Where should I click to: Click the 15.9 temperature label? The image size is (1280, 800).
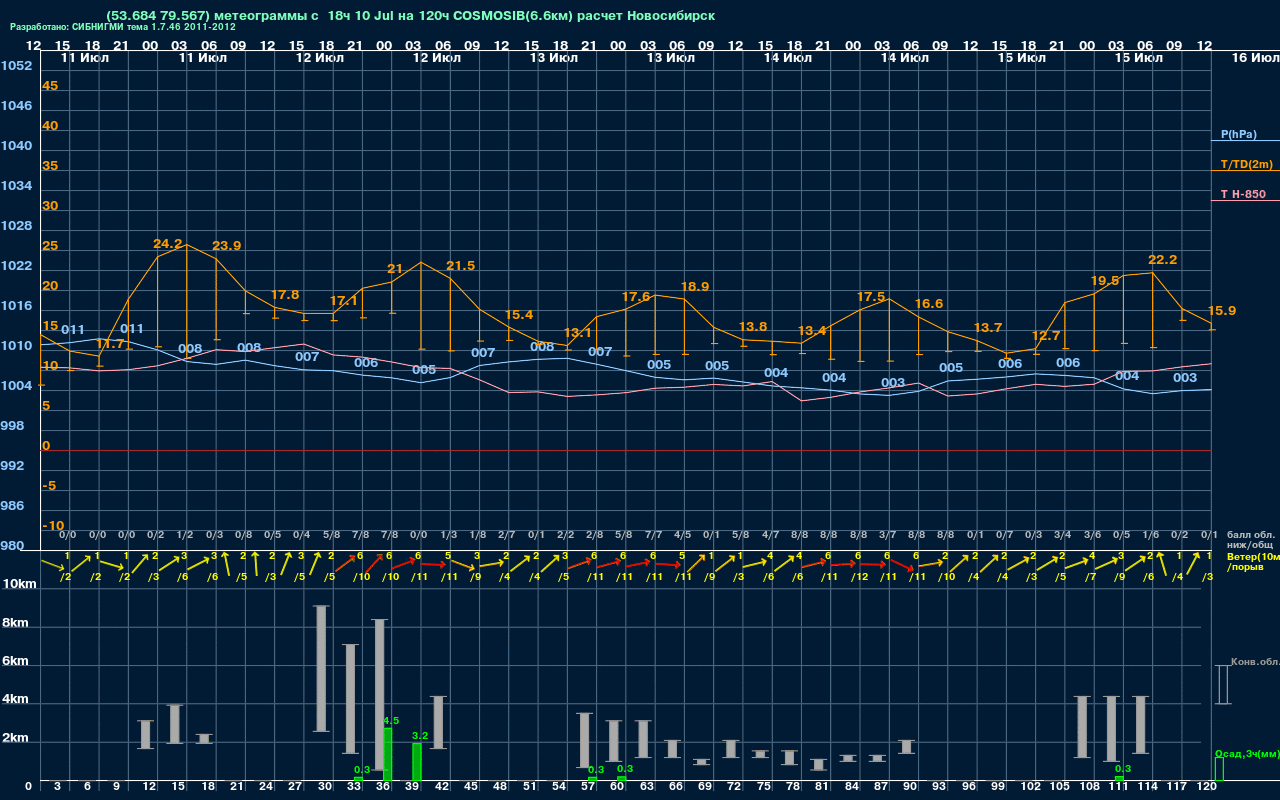[1222, 311]
